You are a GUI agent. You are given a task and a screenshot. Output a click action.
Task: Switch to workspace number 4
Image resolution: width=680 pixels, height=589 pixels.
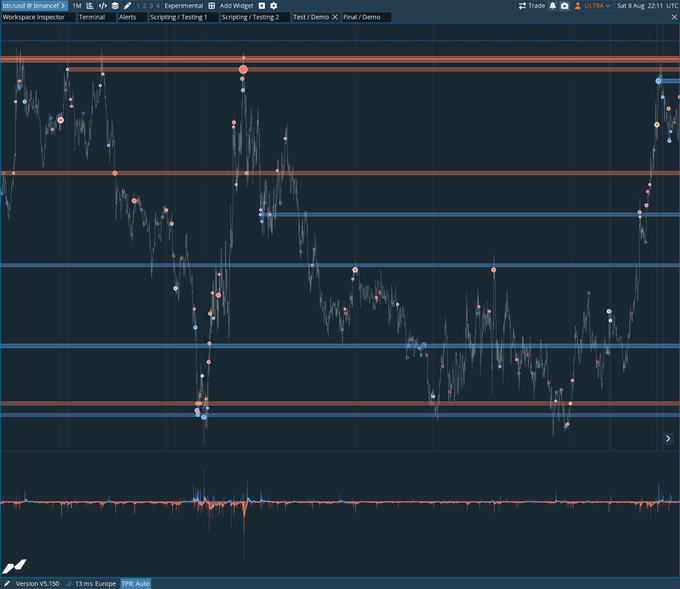point(157,6)
